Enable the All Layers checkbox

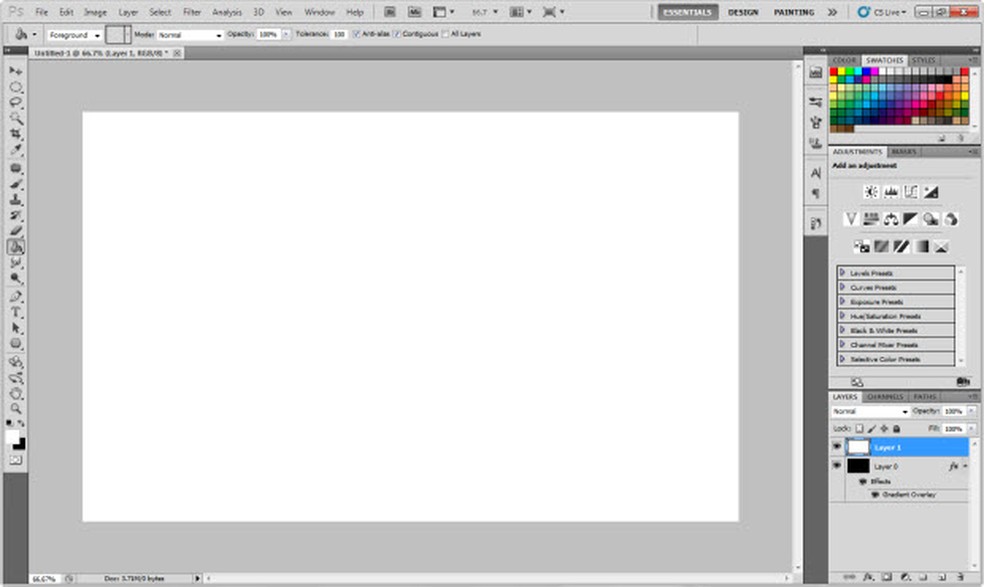[446, 34]
